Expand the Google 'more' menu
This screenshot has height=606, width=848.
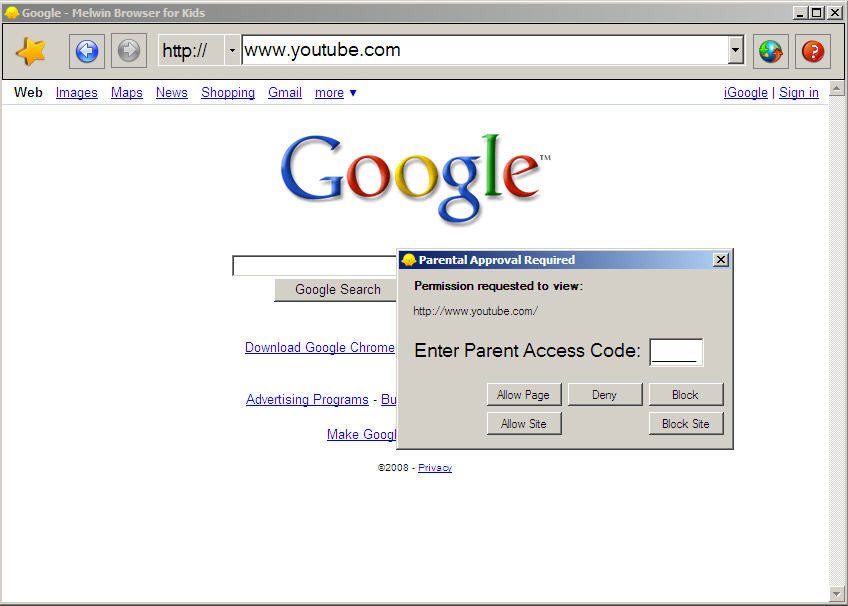(x=335, y=93)
